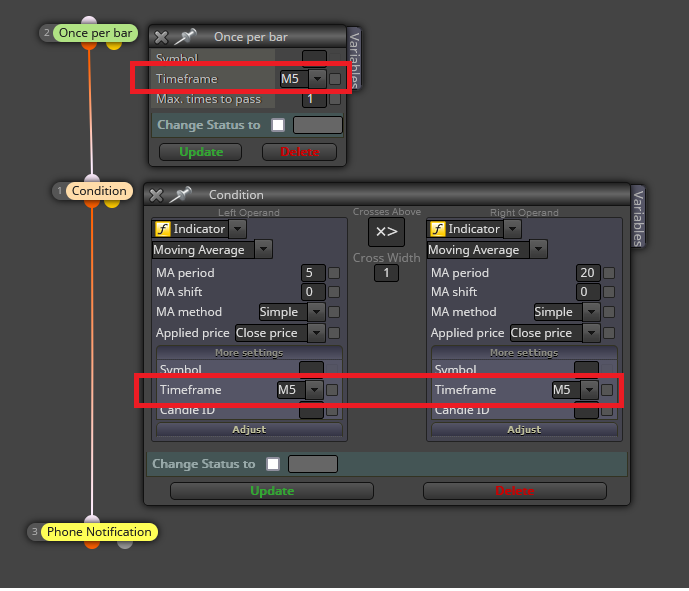Click Right Operand Indicator function icon
689x591 pixels.
tap(438, 229)
